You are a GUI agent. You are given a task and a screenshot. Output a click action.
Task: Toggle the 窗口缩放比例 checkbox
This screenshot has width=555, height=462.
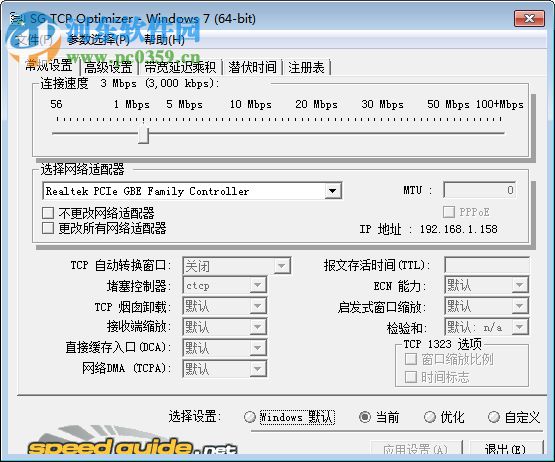pos(411,359)
